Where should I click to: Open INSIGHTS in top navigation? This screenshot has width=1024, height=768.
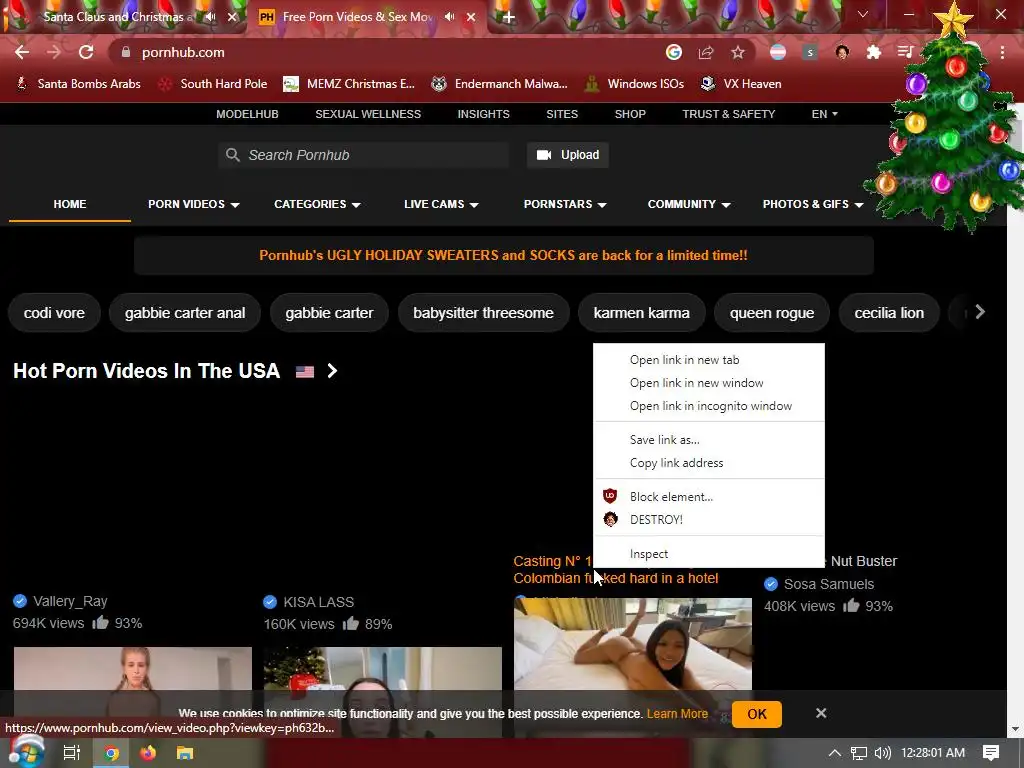[x=483, y=114]
